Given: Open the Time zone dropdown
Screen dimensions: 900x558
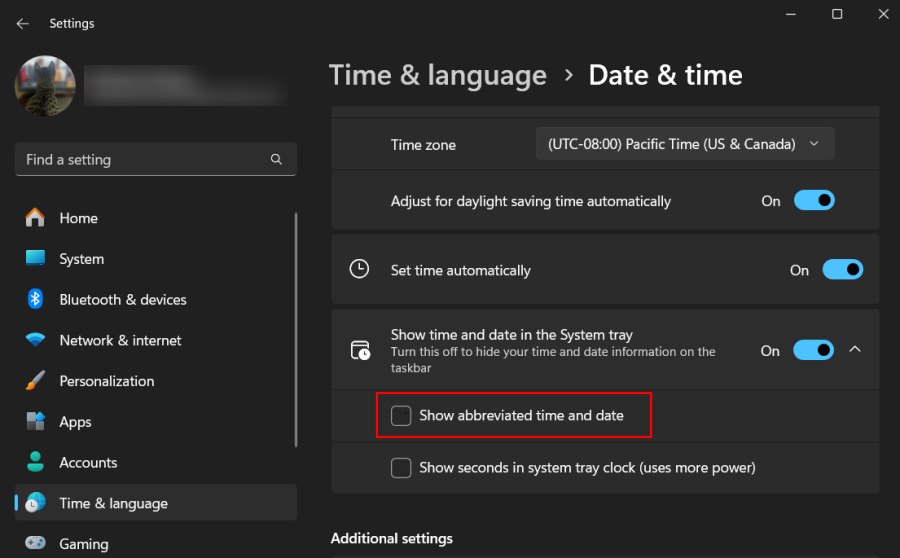Looking at the screenshot, I should click(x=684, y=144).
